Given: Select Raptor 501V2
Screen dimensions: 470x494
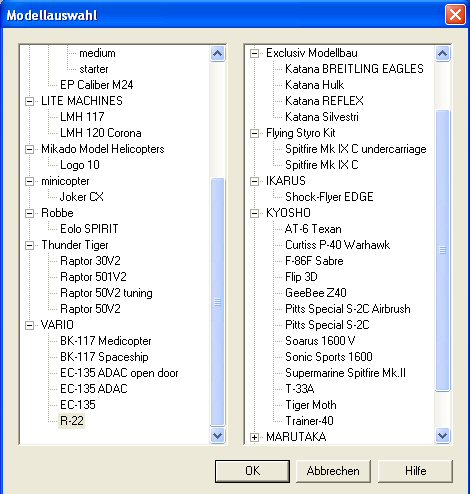Looking at the screenshot, I should pyautogui.click(x=93, y=277).
